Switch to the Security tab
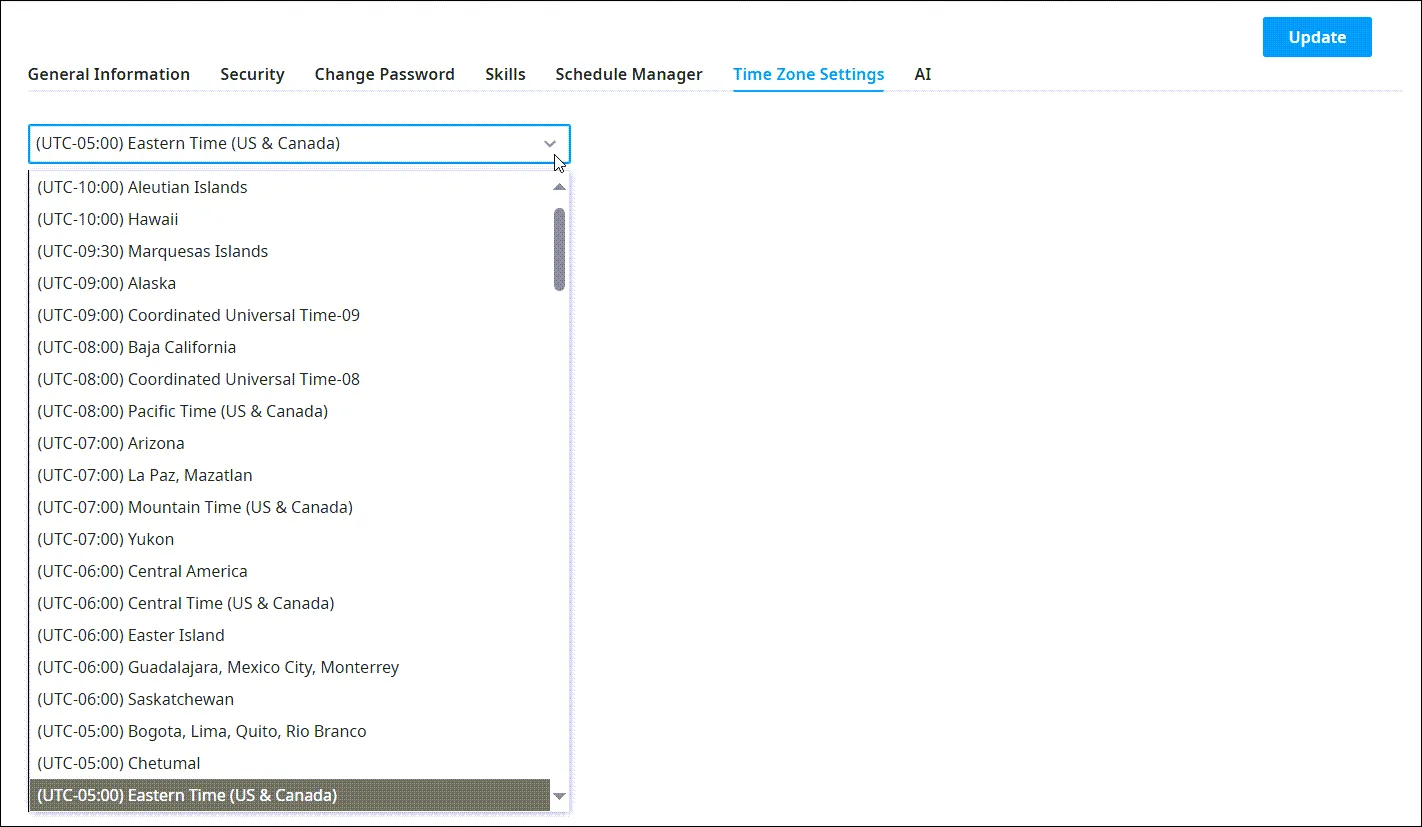The height and width of the screenshot is (827, 1422). (x=252, y=74)
